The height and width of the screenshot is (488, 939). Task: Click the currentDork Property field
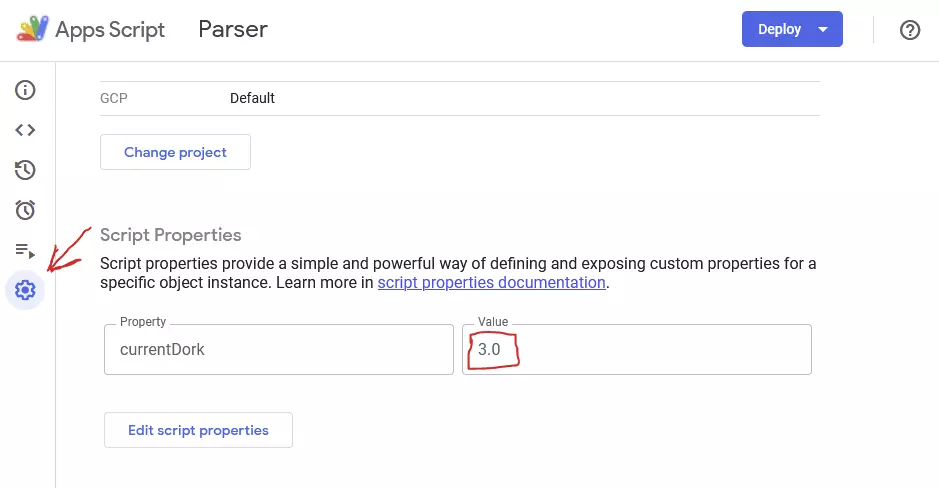[278, 350]
